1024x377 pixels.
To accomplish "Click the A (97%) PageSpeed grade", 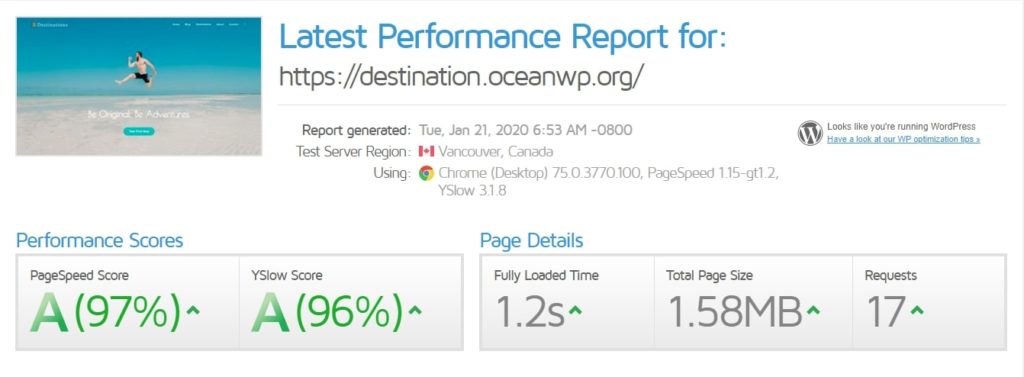I will tap(106, 312).
